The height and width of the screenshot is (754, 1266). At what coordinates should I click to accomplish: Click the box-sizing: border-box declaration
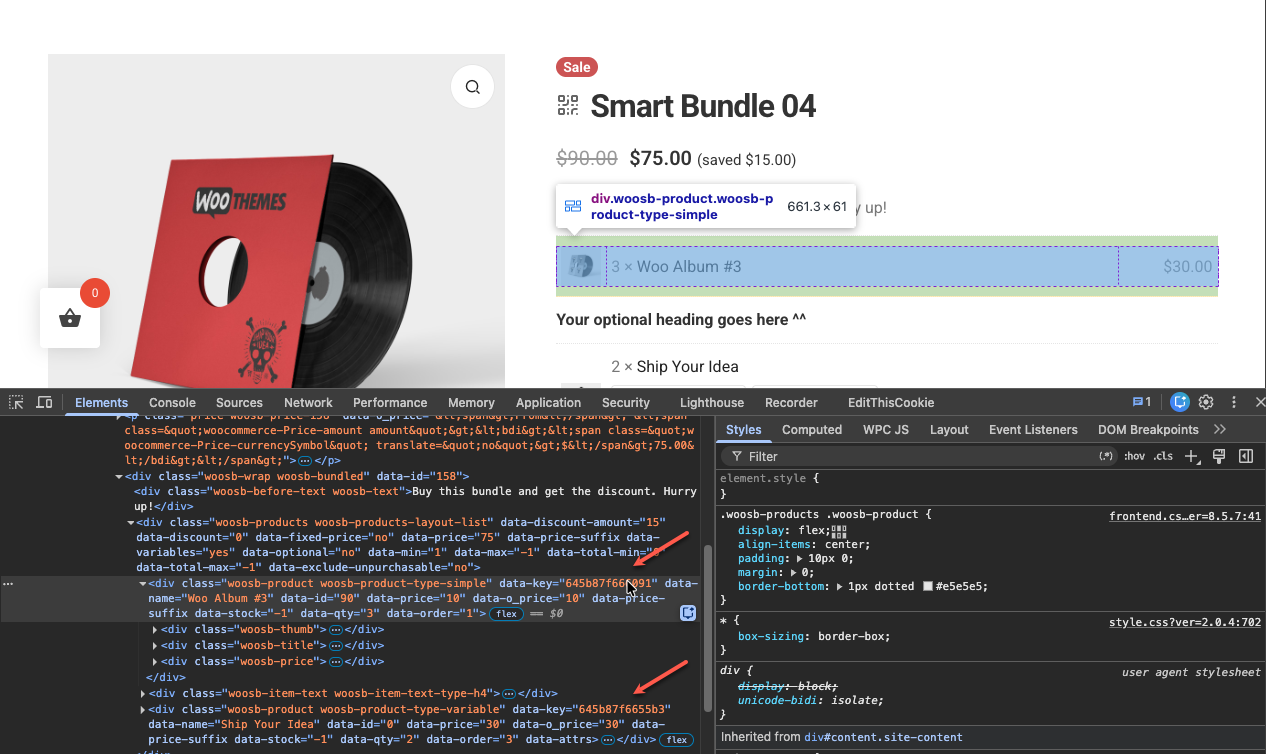[814, 636]
